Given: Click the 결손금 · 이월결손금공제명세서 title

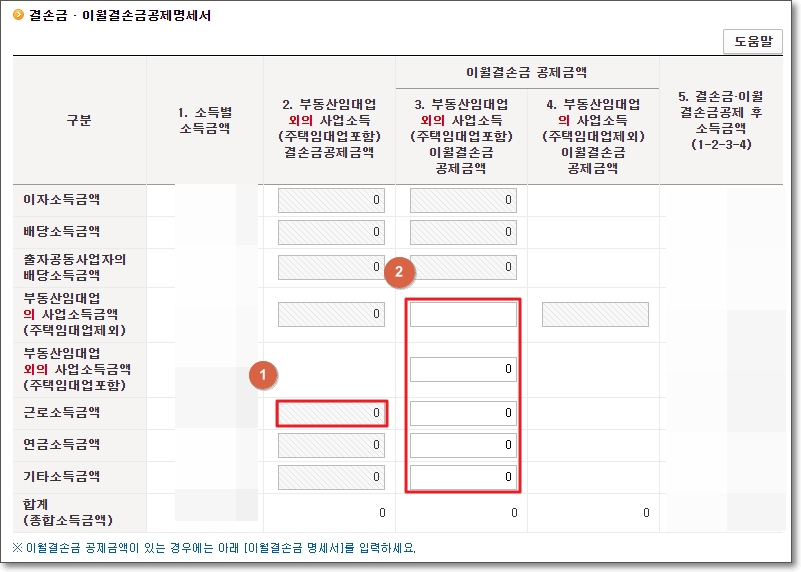Looking at the screenshot, I should 120,15.
